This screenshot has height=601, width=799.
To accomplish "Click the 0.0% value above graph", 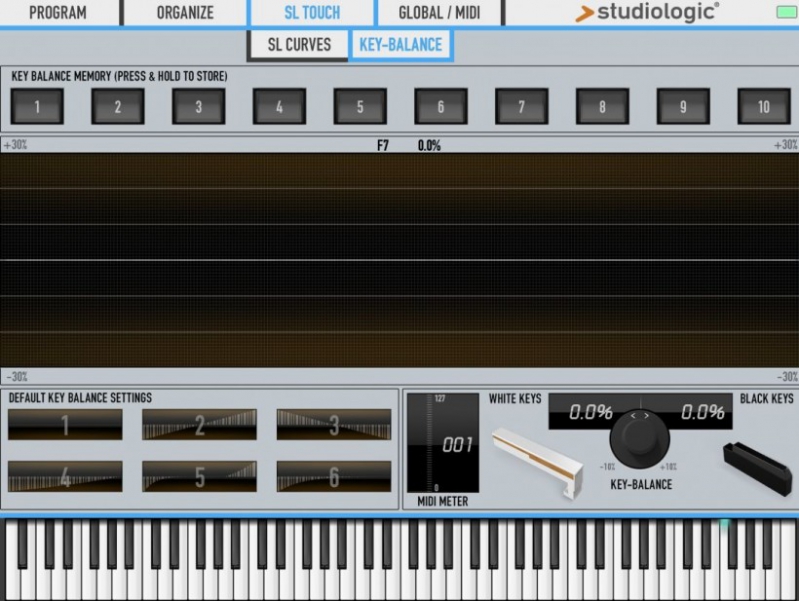I will point(429,146).
